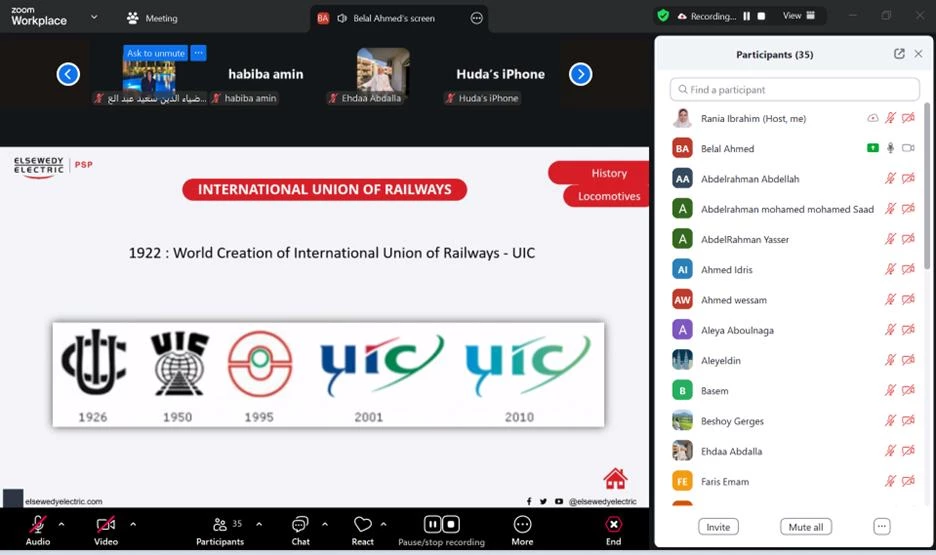Expand the video options chevron
Viewport: 936px width, 555px height.
[x=133, y=524]
